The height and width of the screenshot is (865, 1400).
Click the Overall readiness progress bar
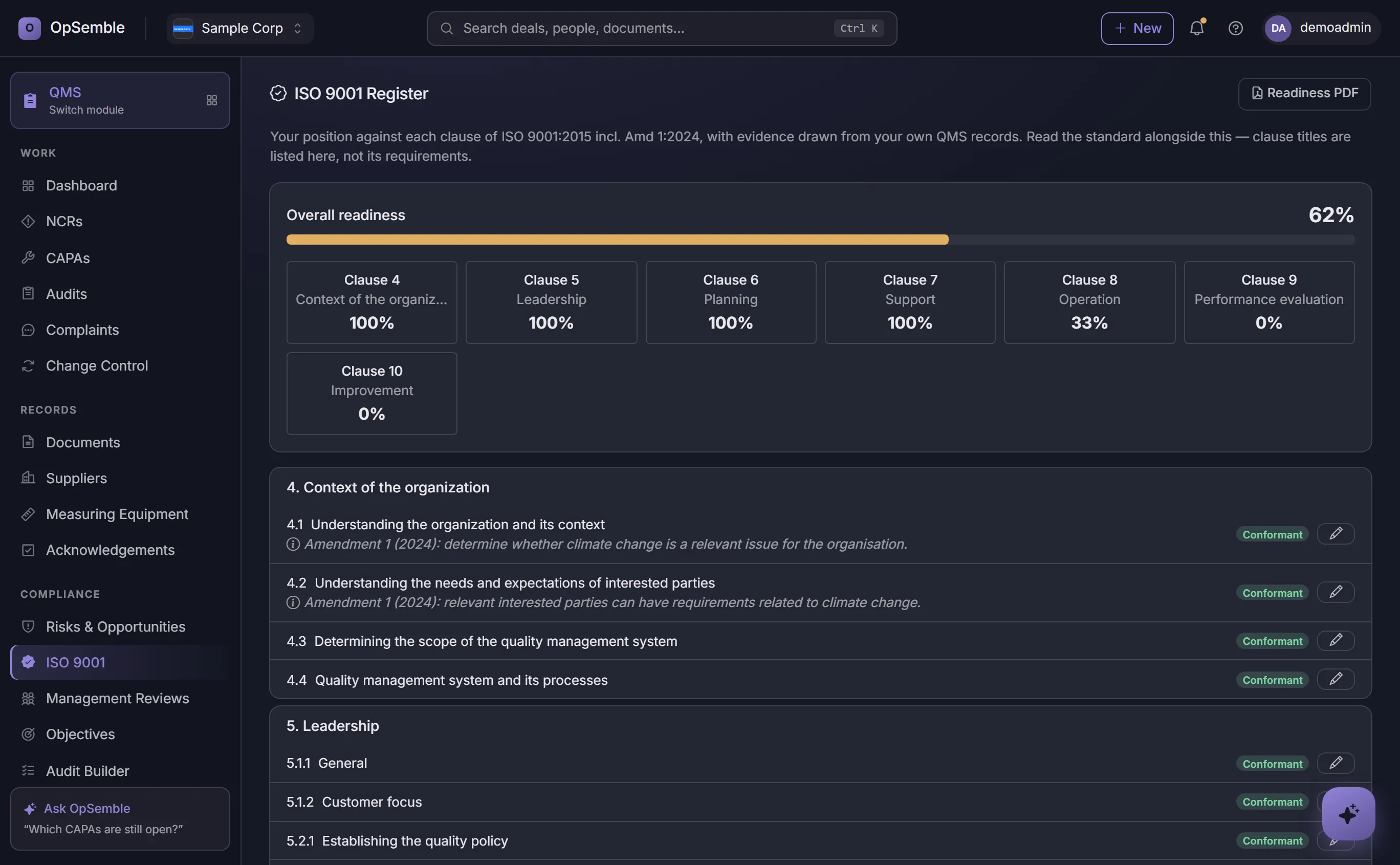tap(820, 239)
